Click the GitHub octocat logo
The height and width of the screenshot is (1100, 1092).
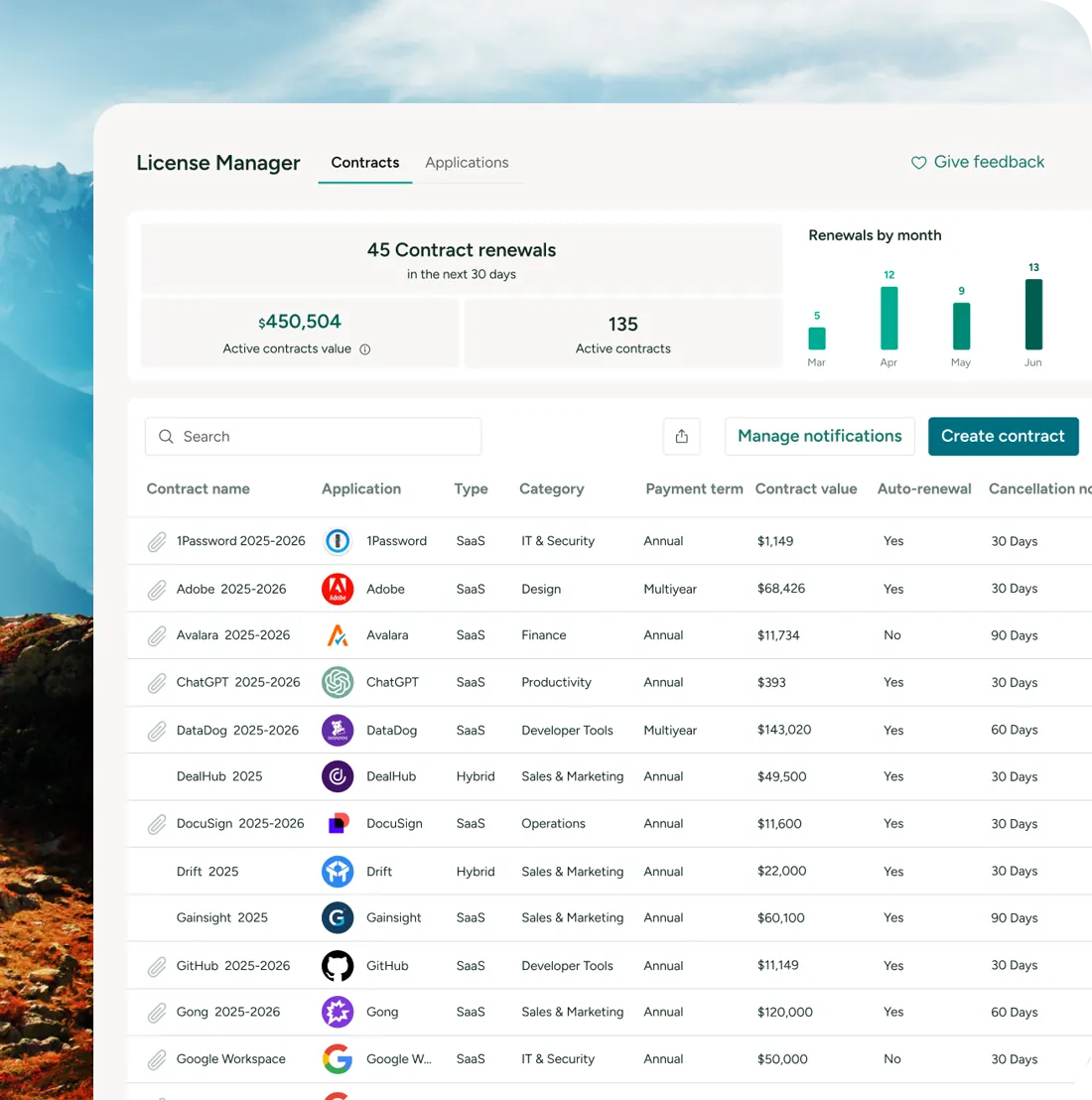click(338, 966)
